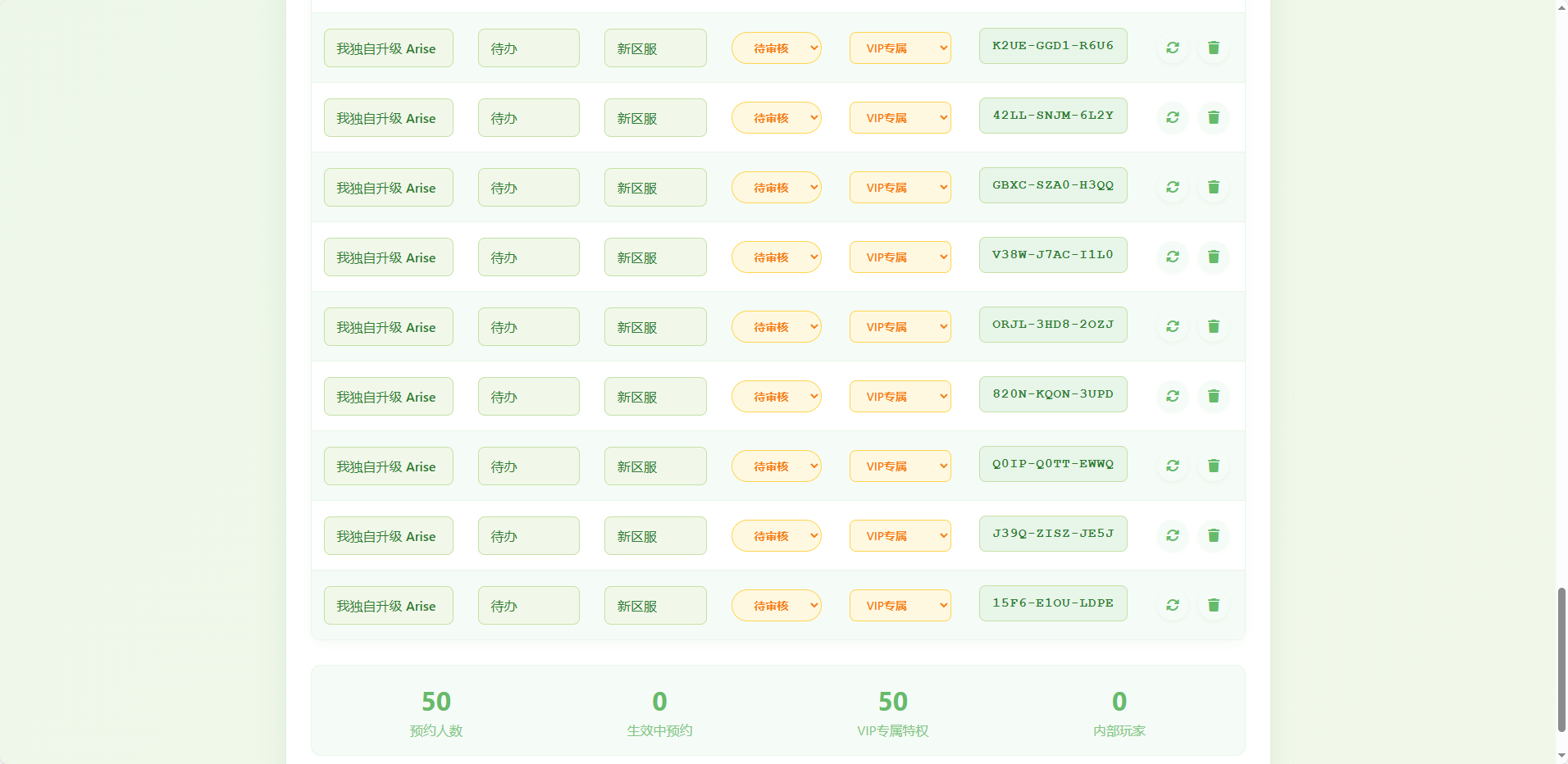Open 待审核 dropdown for code 15F6-E1OU-LDPE
Image resolution: width=1568 pixels, height=764 pixels.
pos(776,606)
